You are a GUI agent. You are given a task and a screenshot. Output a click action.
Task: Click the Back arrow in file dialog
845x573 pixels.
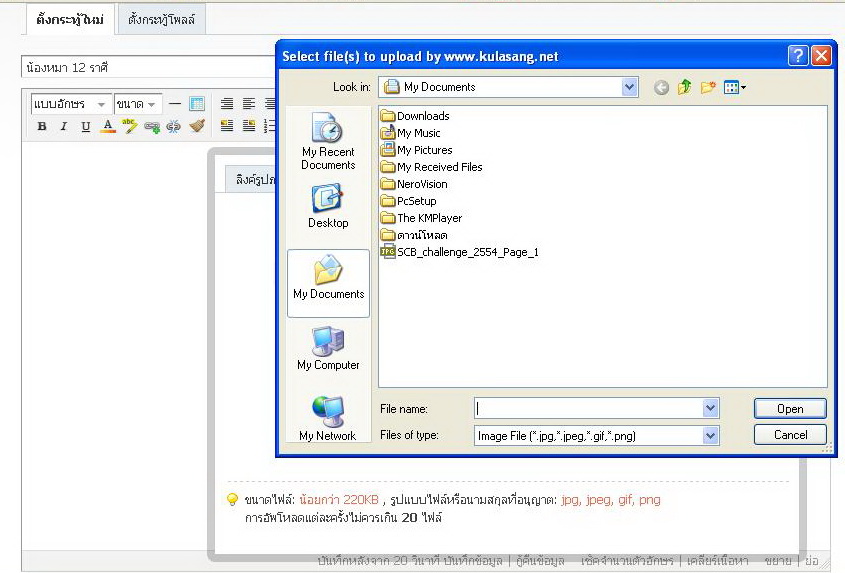click(661, 87)
